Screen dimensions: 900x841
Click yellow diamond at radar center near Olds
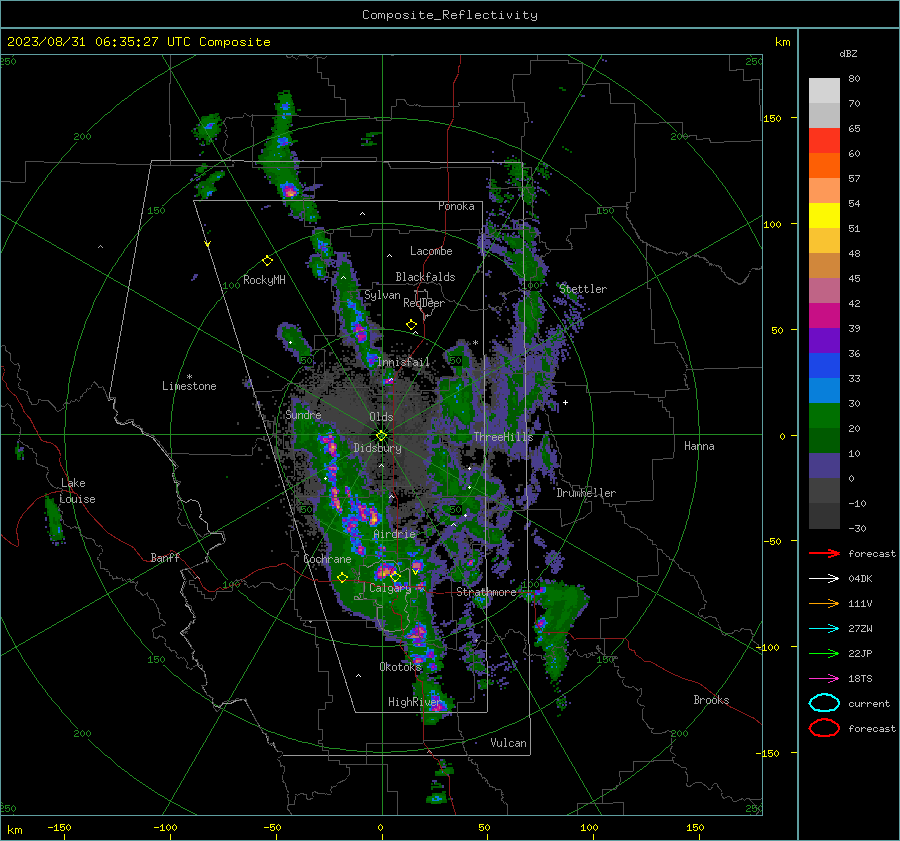pyautogui.click(x=381, y=435)
